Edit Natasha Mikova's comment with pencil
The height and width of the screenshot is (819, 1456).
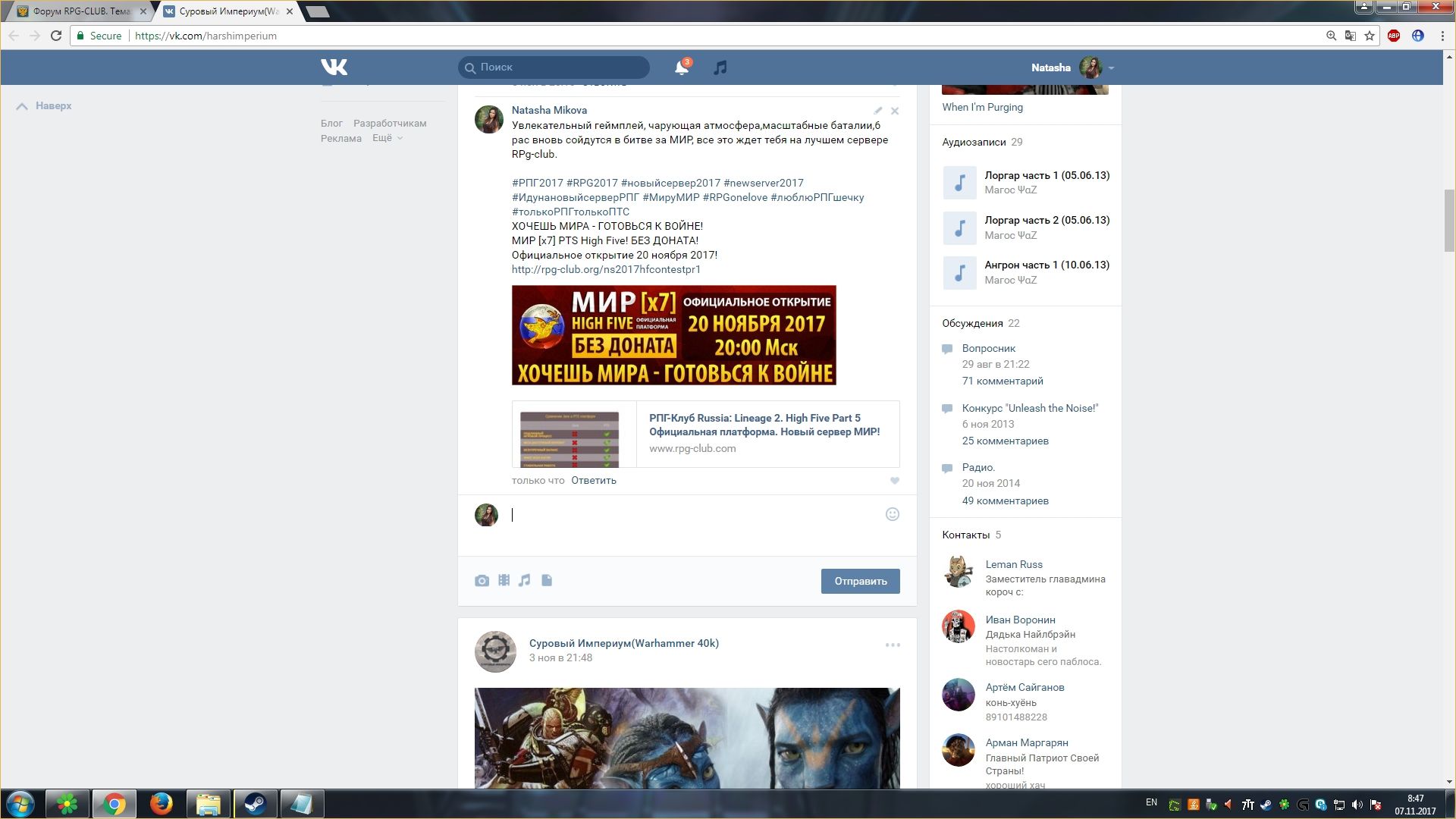point(877,111)
